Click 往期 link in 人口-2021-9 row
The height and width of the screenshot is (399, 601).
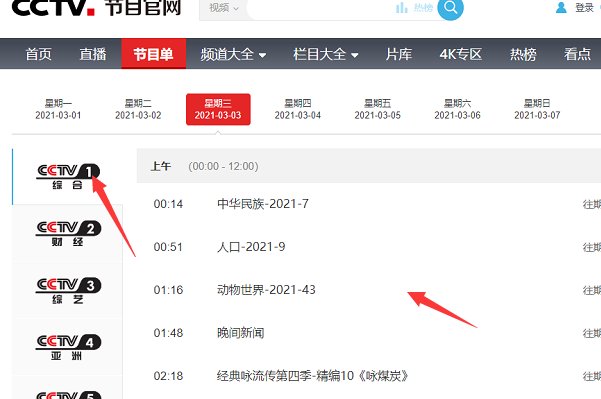point(592,247)
